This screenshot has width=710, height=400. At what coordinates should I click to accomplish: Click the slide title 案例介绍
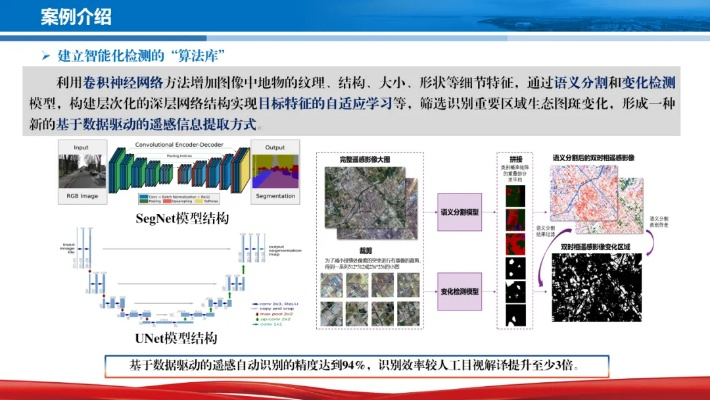tap(76, 17)
